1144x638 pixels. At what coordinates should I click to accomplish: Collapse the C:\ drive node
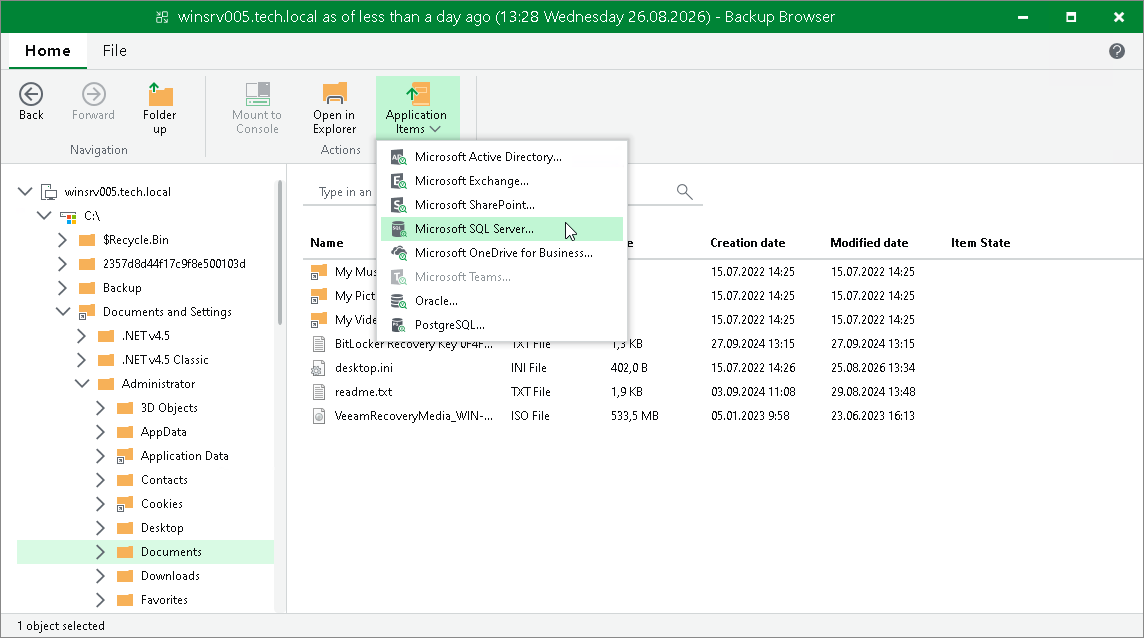45,216
